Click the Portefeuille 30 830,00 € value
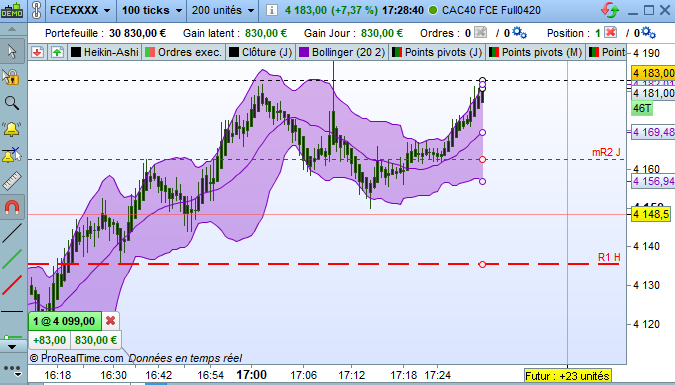The image size is (675, 385). (137, 33)
